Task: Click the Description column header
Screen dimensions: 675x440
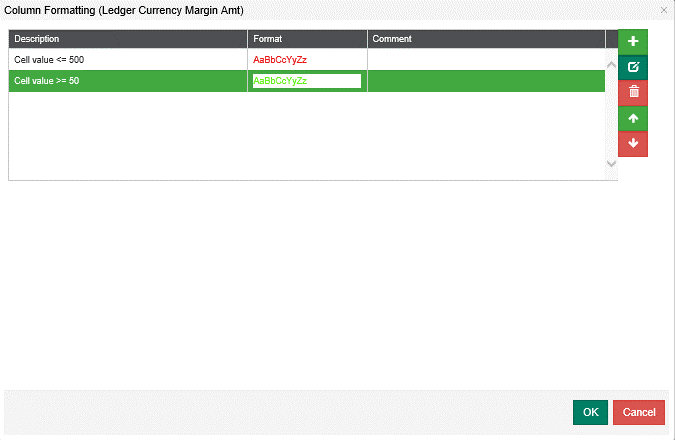Action: (x=128, y=39)
